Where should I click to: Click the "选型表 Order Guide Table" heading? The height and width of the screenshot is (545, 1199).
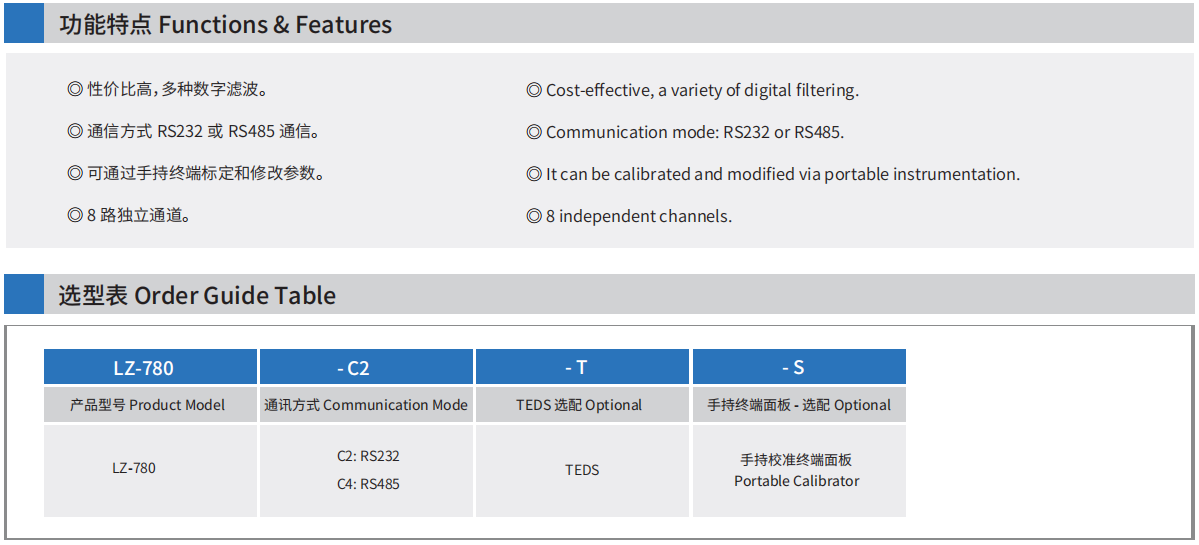tap(197, 295)
